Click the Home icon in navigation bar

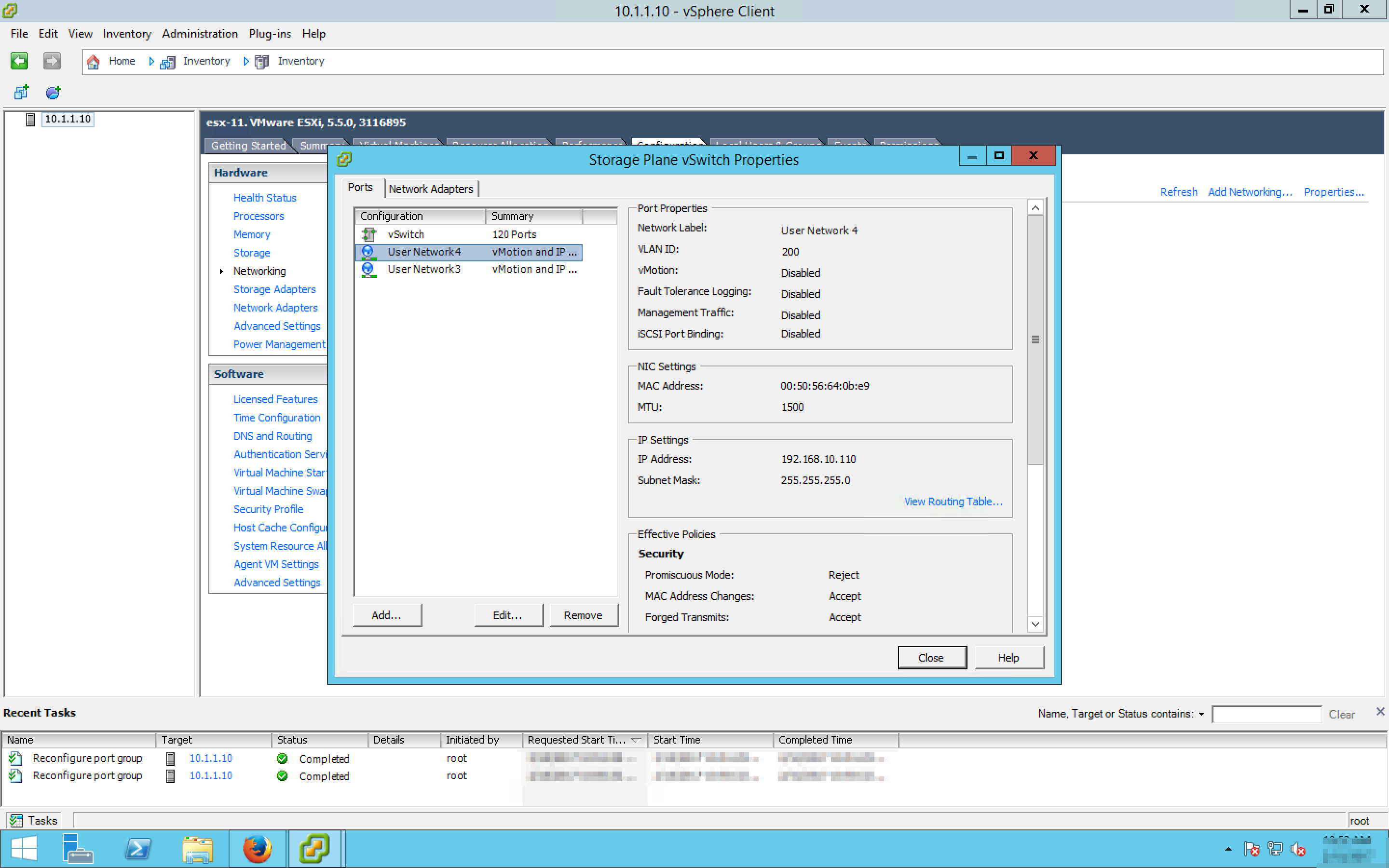coord(93,61)
